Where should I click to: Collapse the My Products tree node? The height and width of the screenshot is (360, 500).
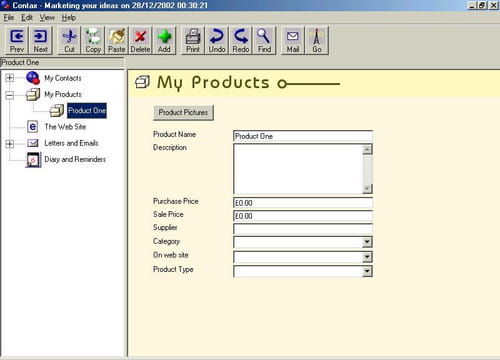click(10, 95)
